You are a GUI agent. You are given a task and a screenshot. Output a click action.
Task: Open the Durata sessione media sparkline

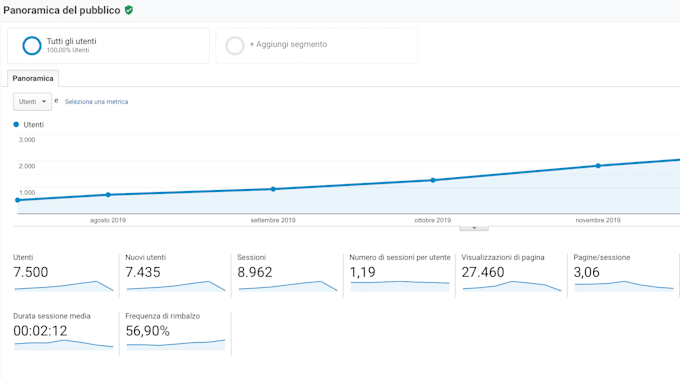click(x=64, y=345)
